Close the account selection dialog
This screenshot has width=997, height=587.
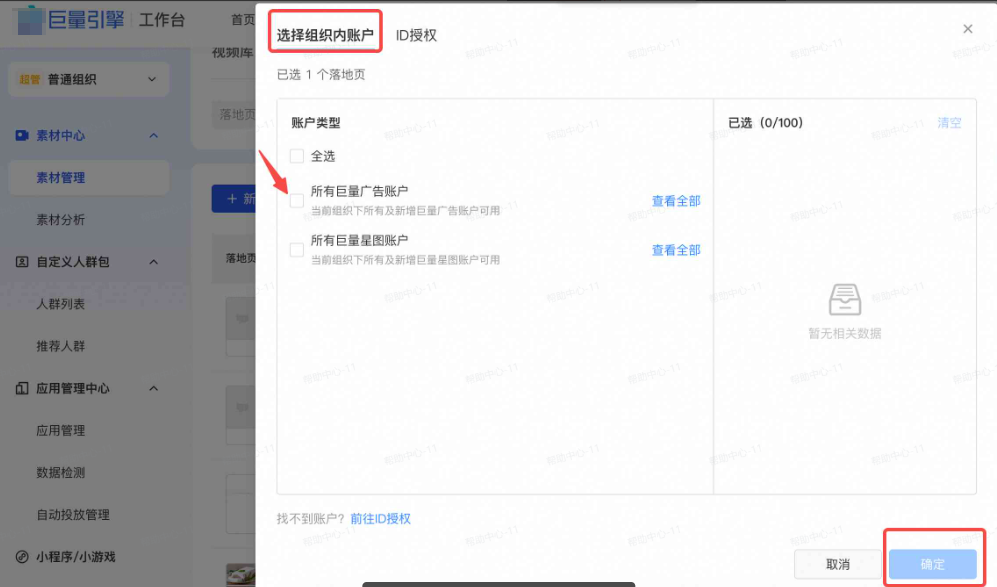point(968,29)
